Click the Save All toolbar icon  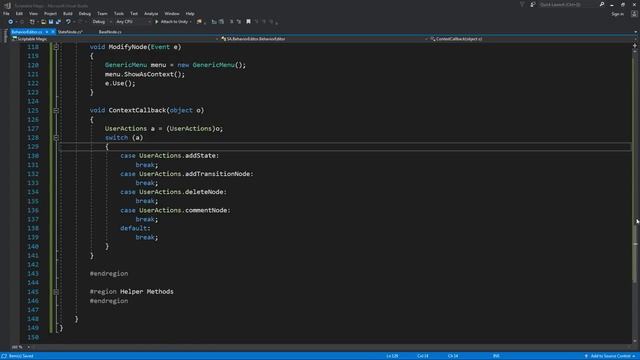pos(58,22)
